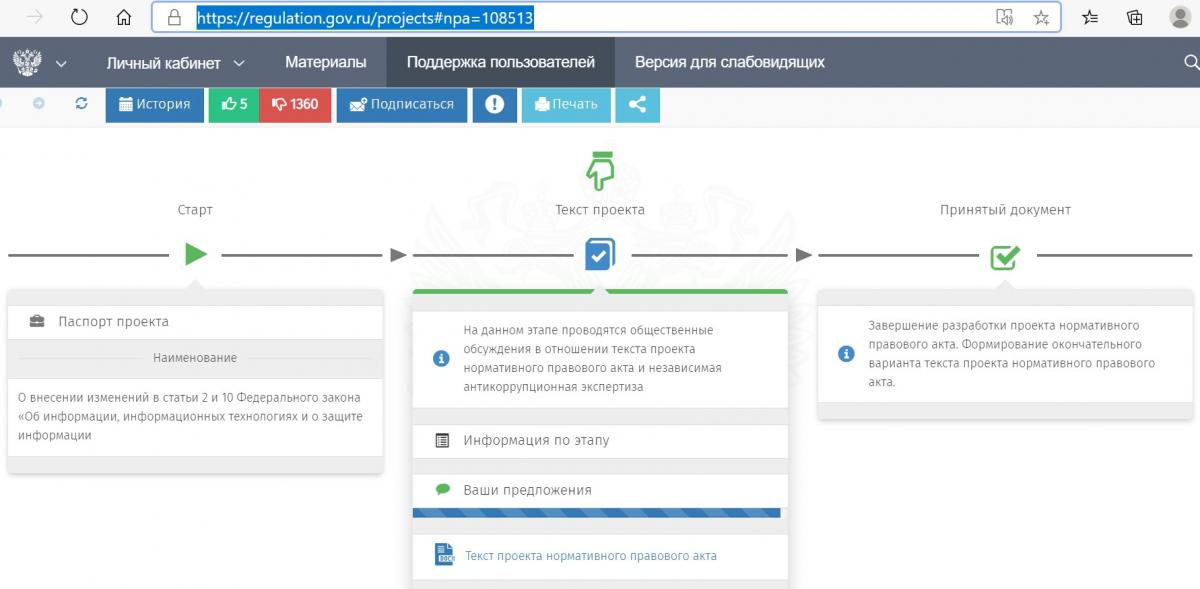Expand the Личный кабинет dropdown menu
Screen dimensions: 1200x589
coord(175,62)
